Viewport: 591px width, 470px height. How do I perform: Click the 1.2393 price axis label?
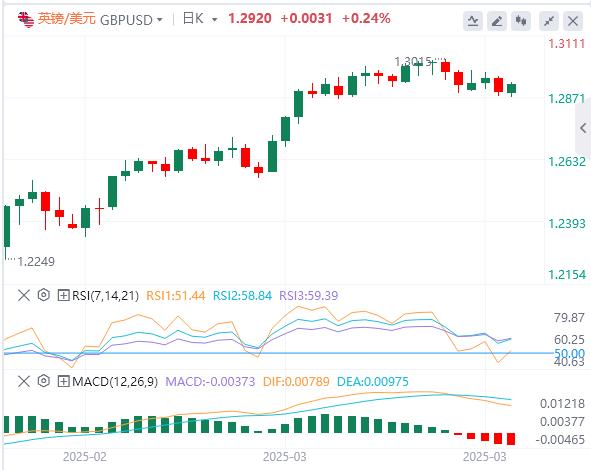[x=567, y=224]
